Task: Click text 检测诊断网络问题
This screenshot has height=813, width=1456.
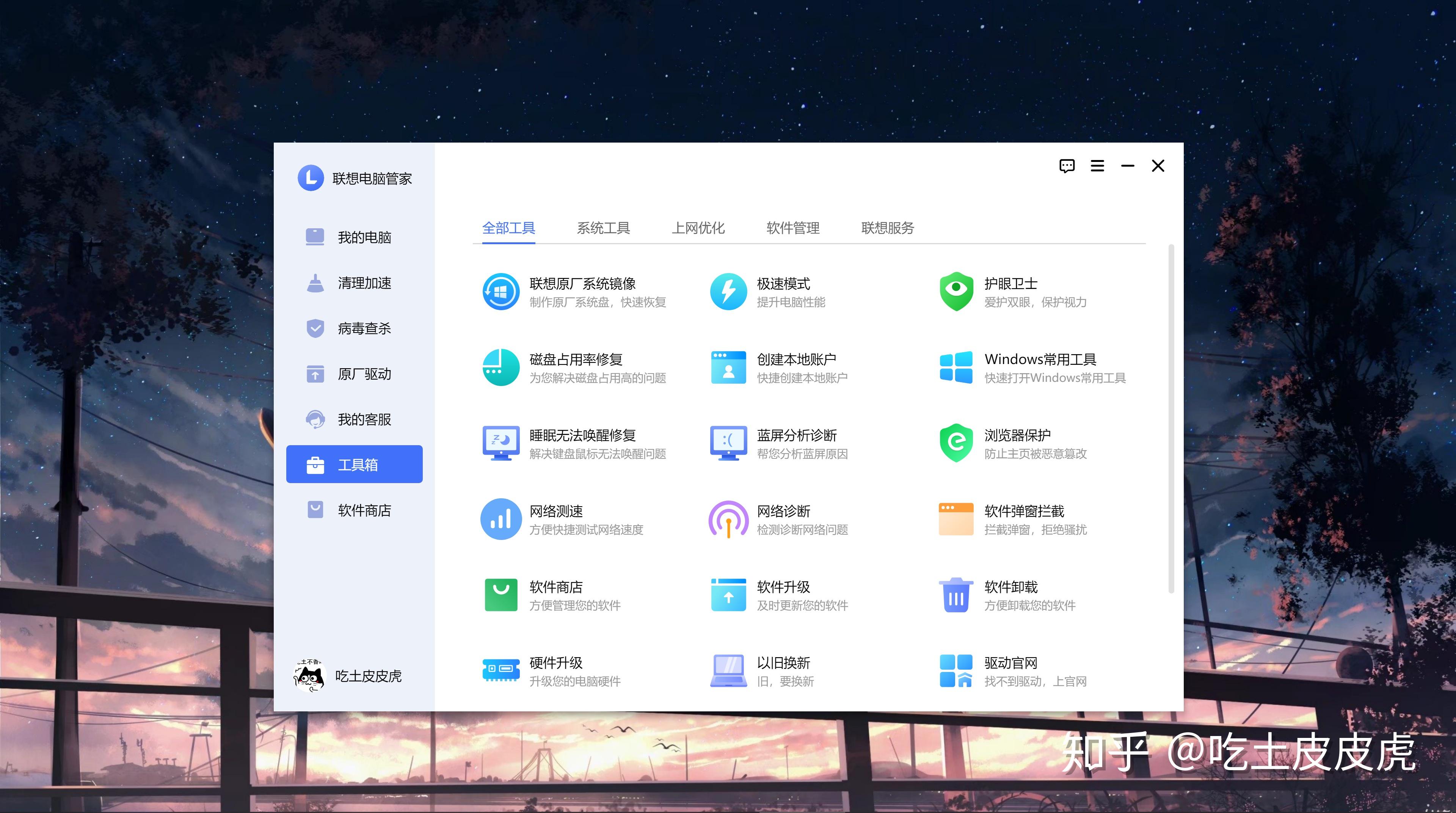Action: [x=802, y=529]
